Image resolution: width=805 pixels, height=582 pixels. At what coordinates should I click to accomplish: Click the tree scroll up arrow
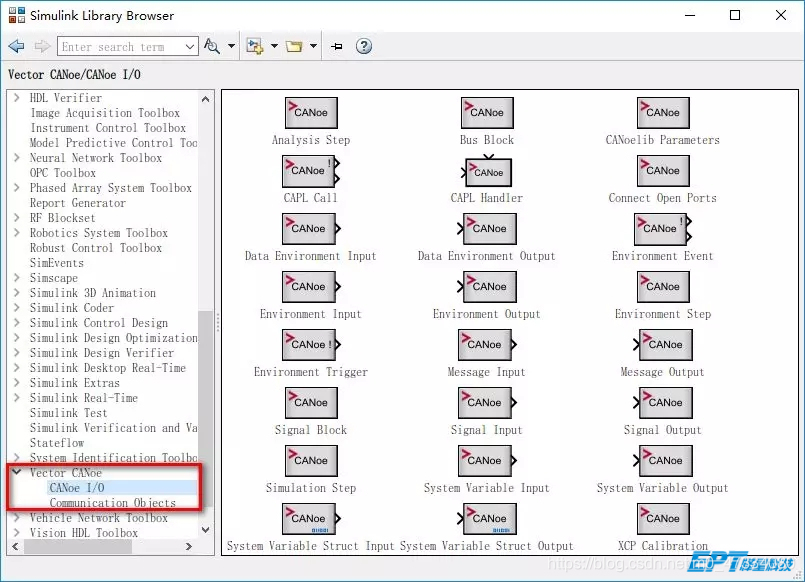tap(205, 99)
